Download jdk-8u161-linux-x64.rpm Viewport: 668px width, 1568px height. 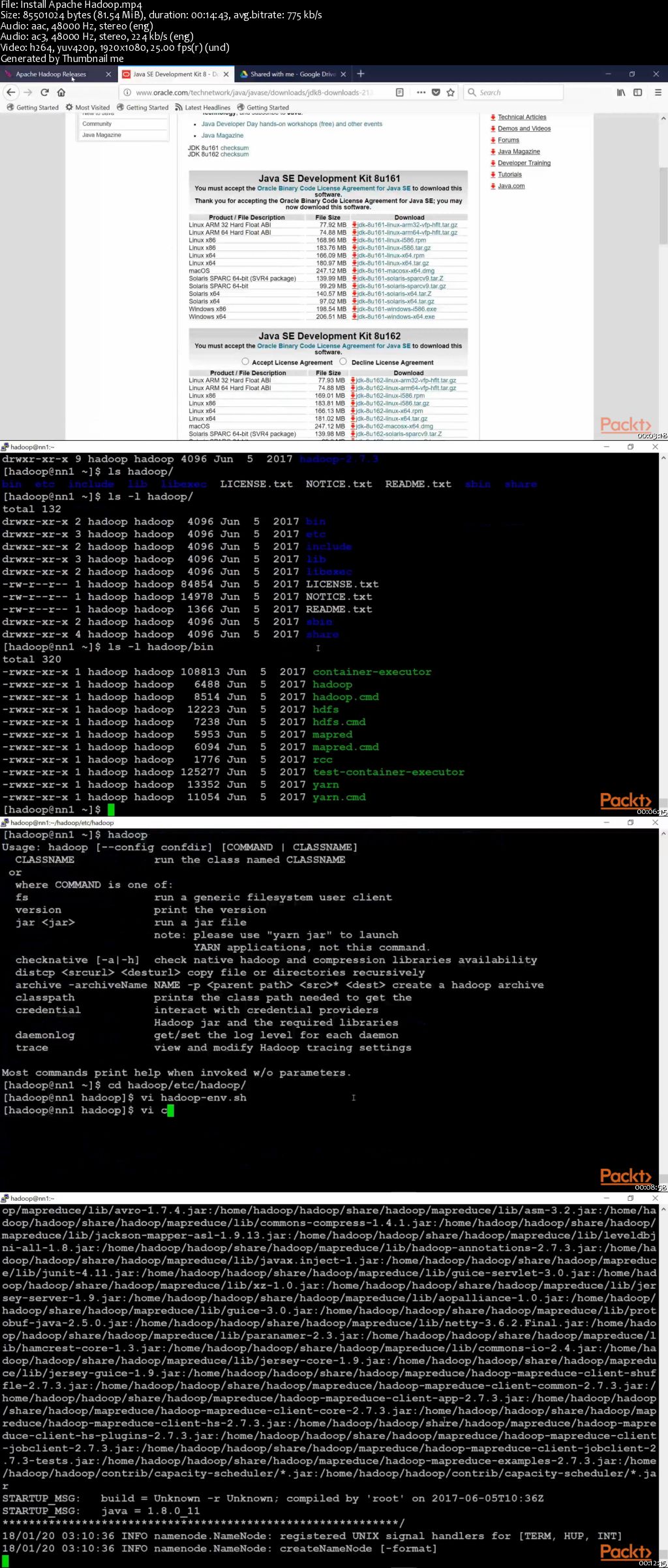(x=390, y=256)
